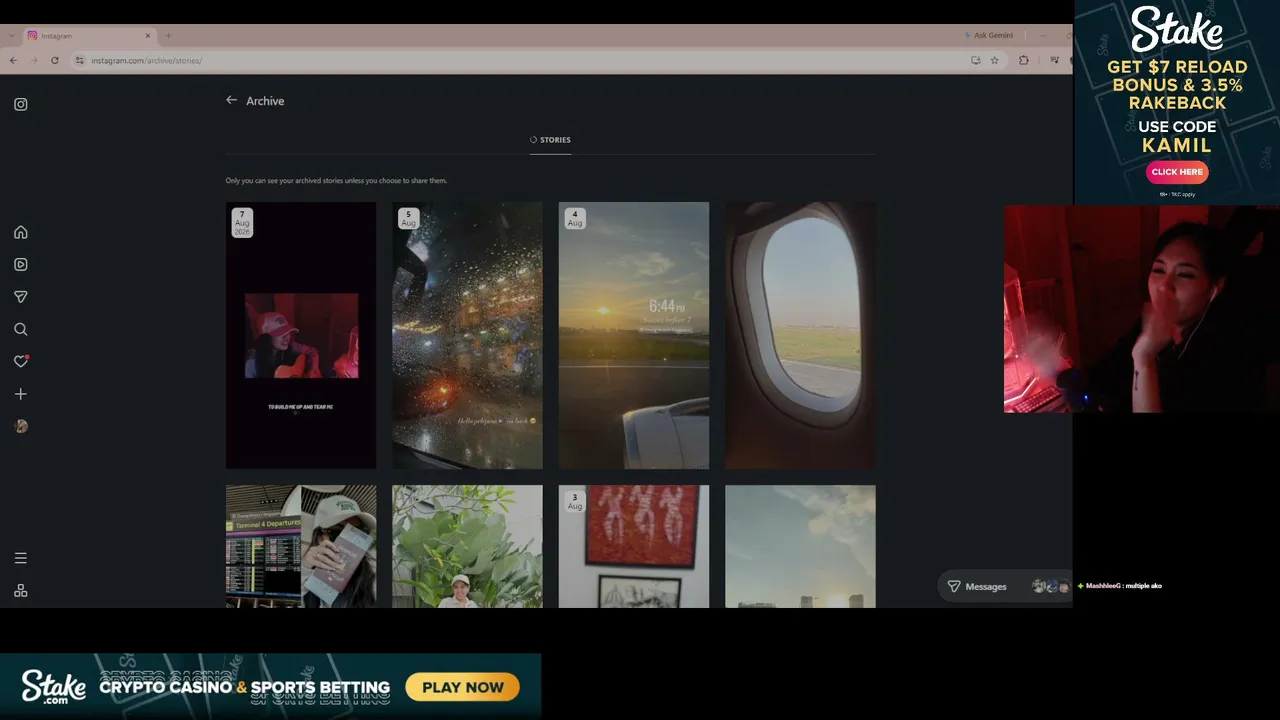Screen dimensions: 1280x720
Task: Open a new browser tab
Action: tap(168, 35)
